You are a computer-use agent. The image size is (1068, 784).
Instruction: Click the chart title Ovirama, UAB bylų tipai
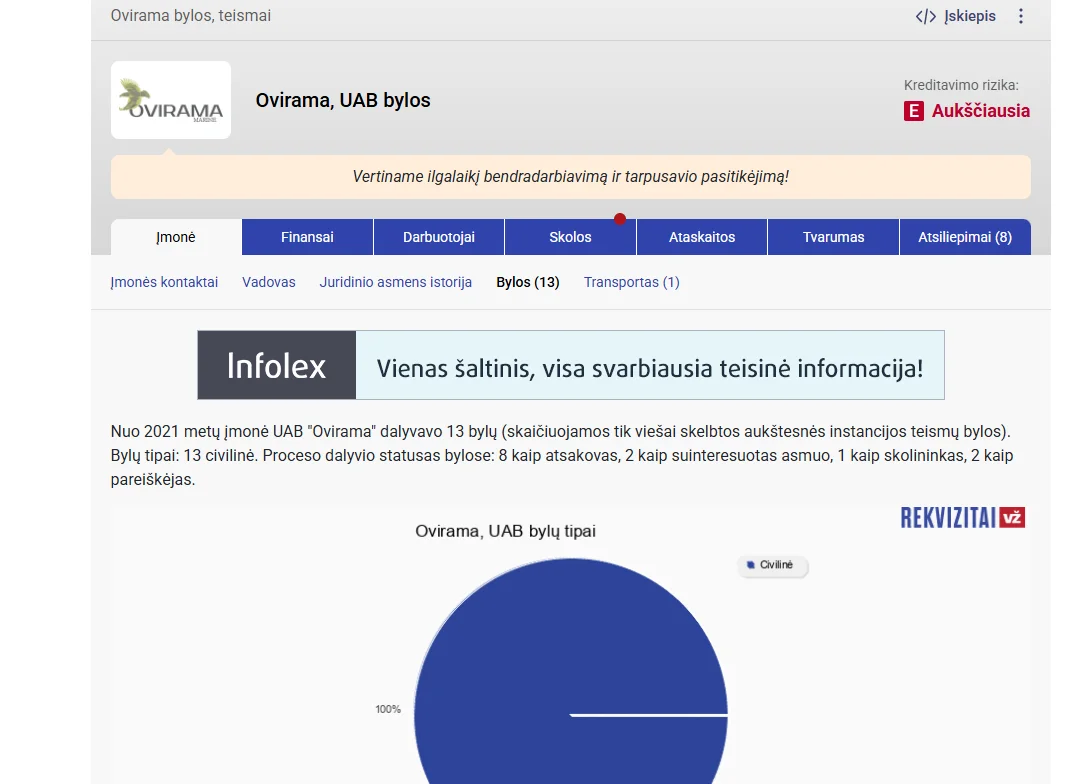coord(505,531)
